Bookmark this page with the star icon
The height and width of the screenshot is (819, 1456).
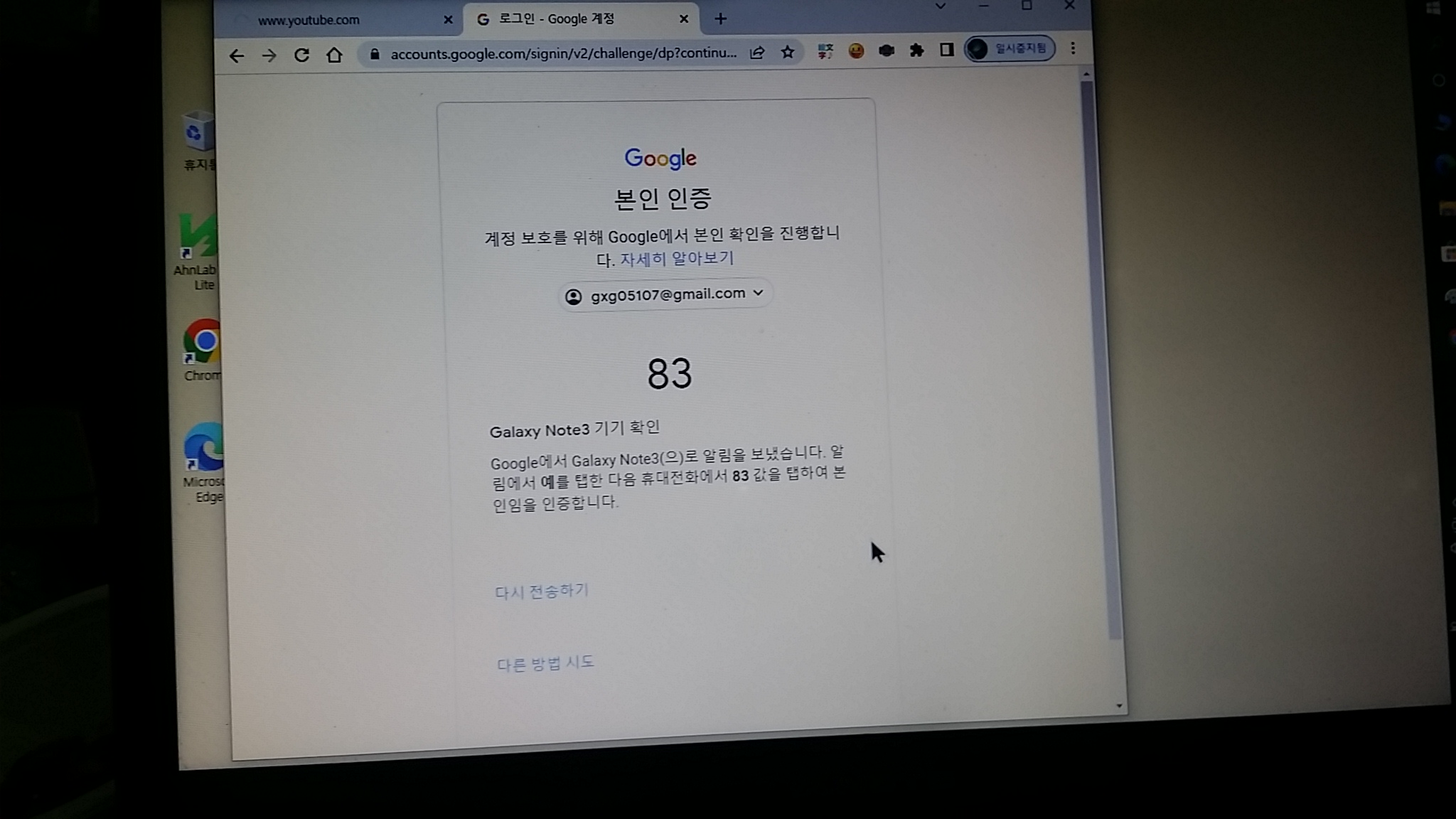coord(788,52)
